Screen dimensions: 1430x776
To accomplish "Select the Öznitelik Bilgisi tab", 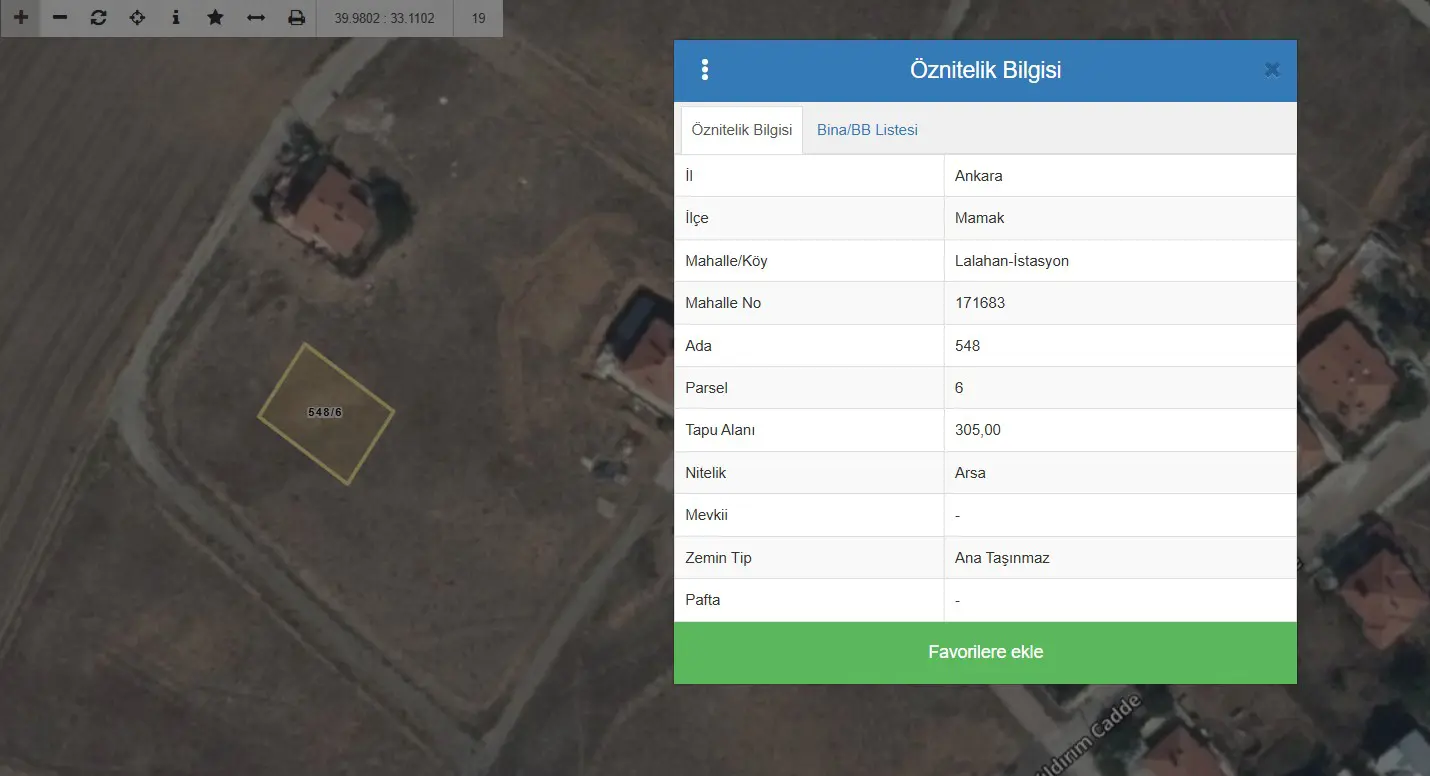I will [x=742, y=130].
